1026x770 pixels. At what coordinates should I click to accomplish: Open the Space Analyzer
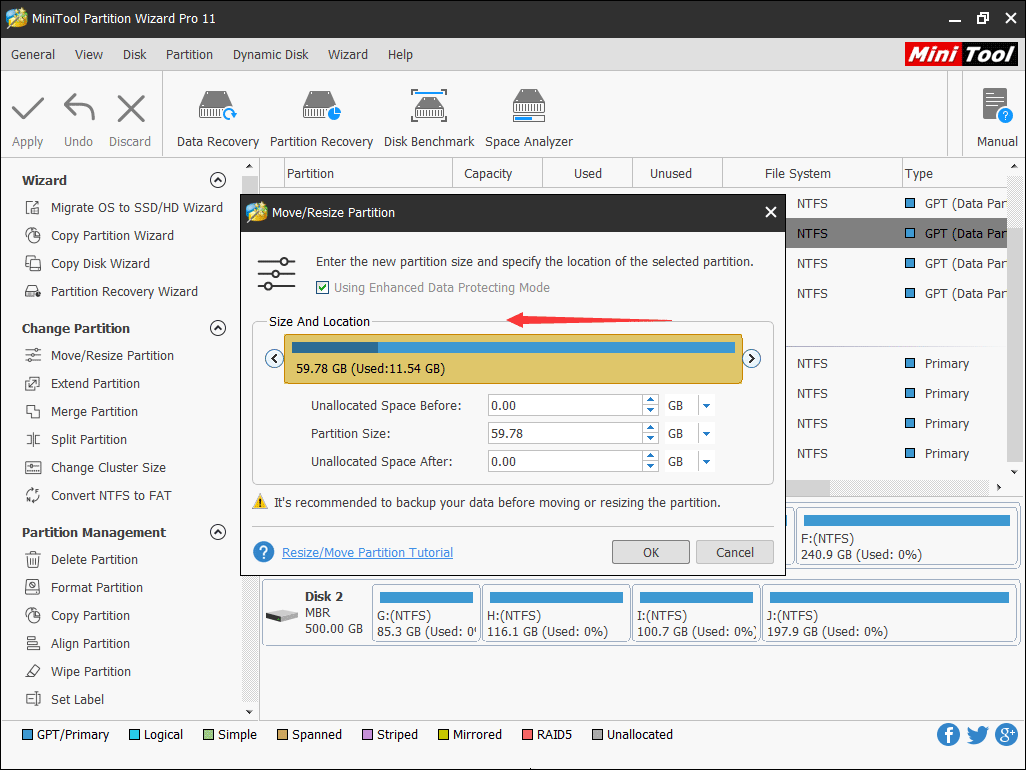528,114
